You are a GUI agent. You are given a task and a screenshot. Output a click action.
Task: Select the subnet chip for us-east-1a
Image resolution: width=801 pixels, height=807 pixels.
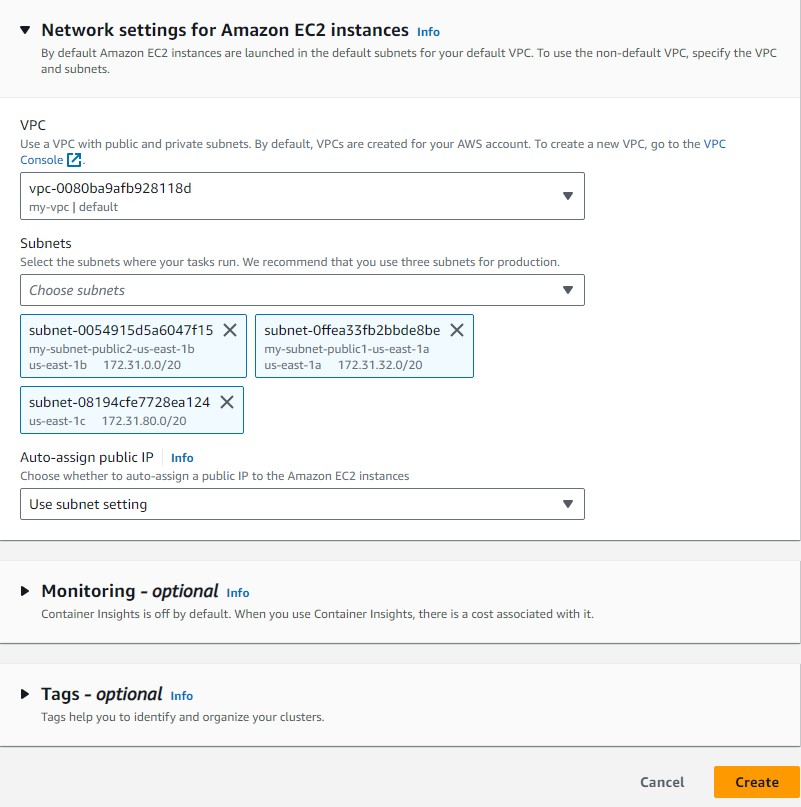point(355,346)
